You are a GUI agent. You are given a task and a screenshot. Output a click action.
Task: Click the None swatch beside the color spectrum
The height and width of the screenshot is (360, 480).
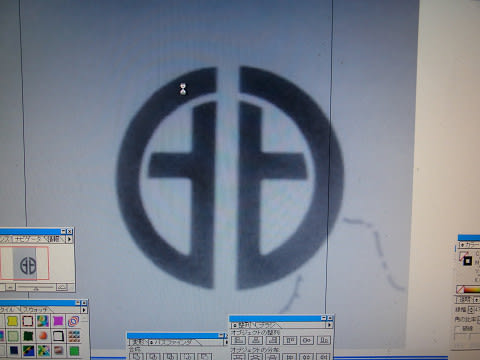pos(461,289)
